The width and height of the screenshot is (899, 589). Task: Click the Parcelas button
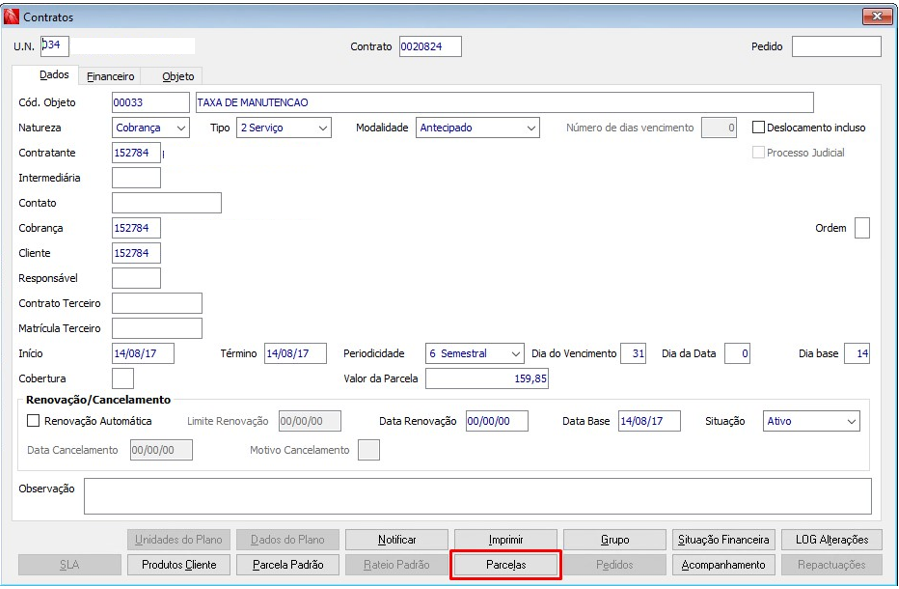click(x=506, y=565)
